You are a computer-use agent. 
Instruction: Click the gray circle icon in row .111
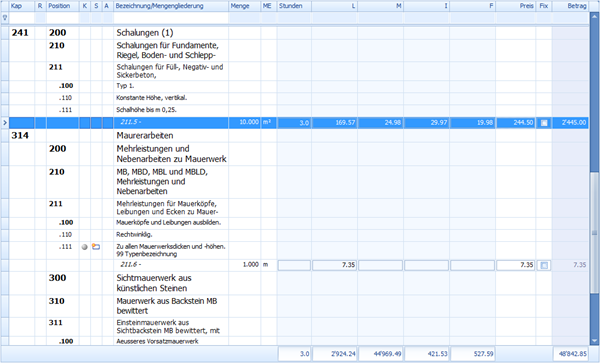point(85,247)
